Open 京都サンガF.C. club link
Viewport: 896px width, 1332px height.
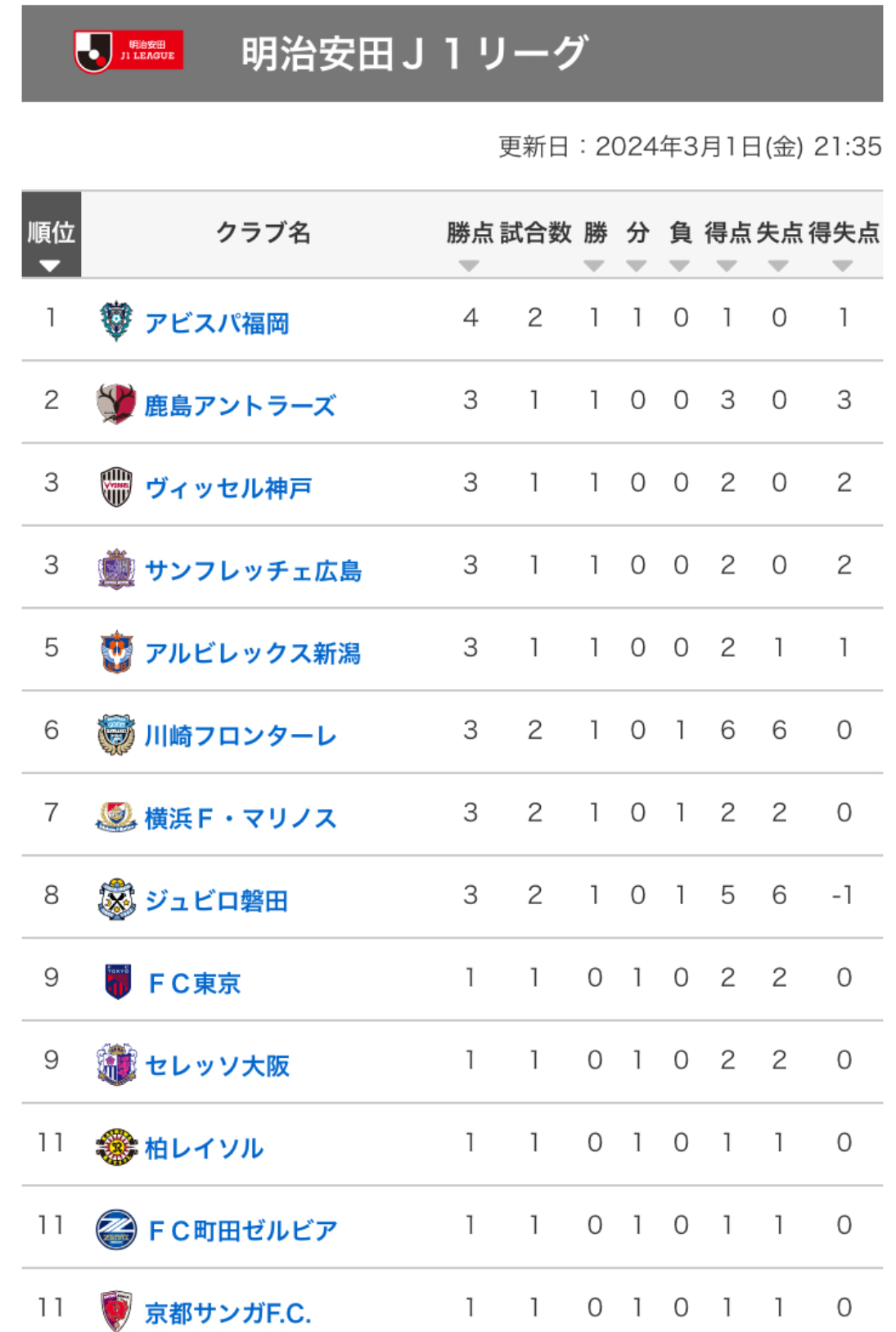[228, 1312]
